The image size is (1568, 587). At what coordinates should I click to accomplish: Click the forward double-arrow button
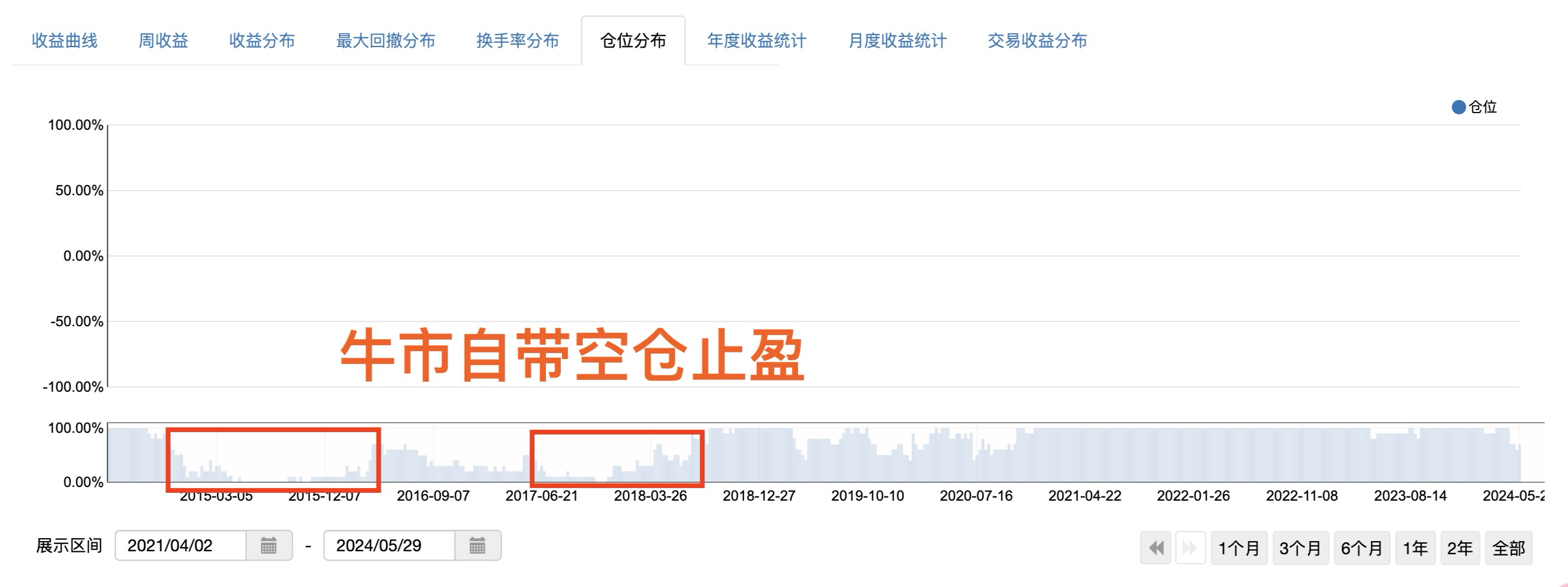click(1190, 548)
